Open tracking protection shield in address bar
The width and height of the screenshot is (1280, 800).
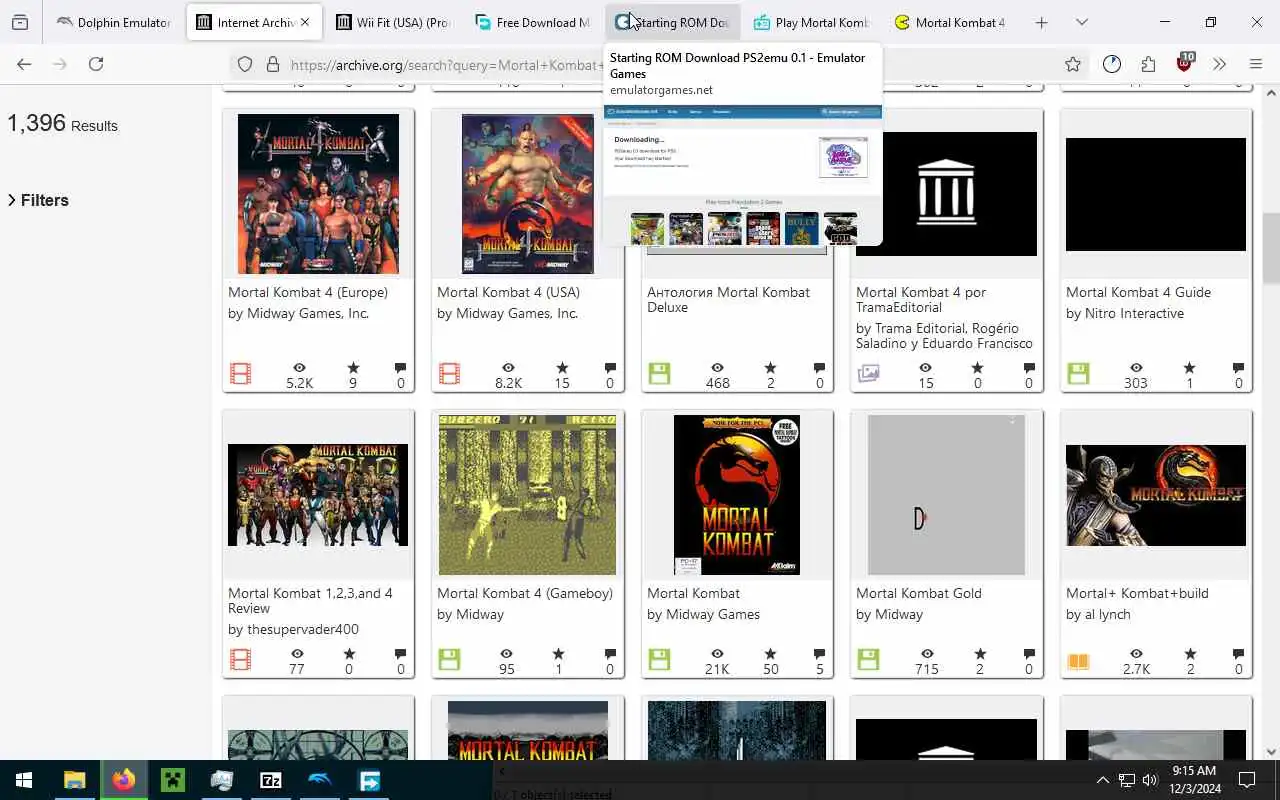tap(245, 64)
